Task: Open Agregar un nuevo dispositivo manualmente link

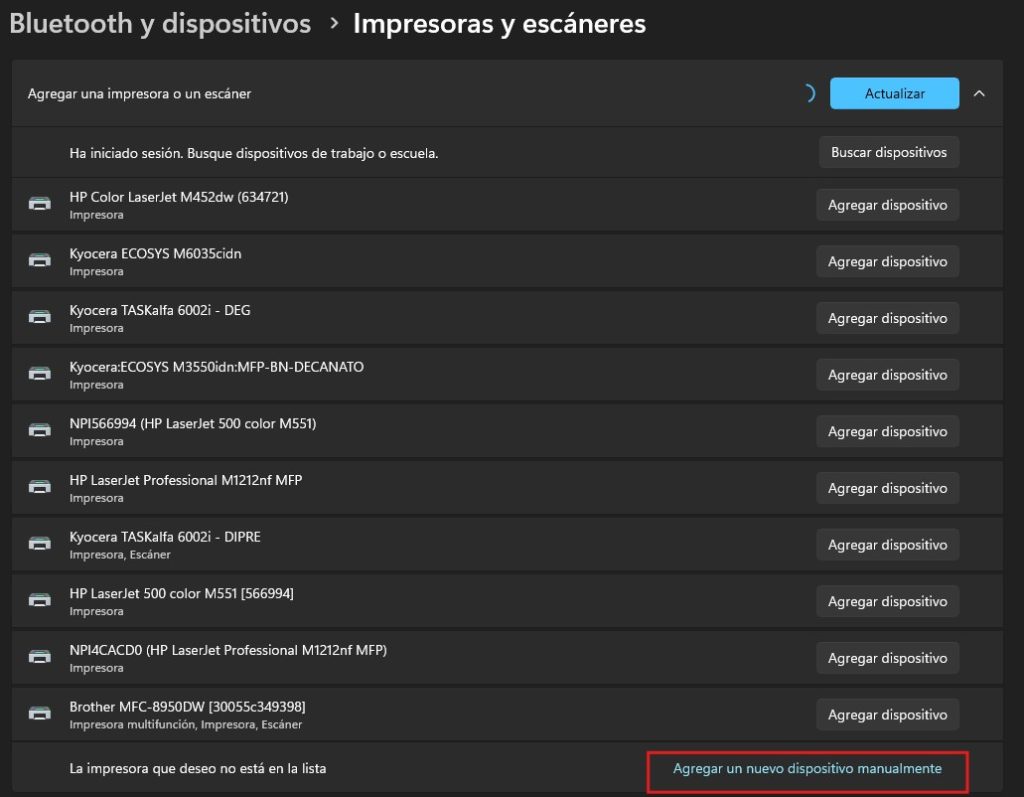Action: coord(807,769)
